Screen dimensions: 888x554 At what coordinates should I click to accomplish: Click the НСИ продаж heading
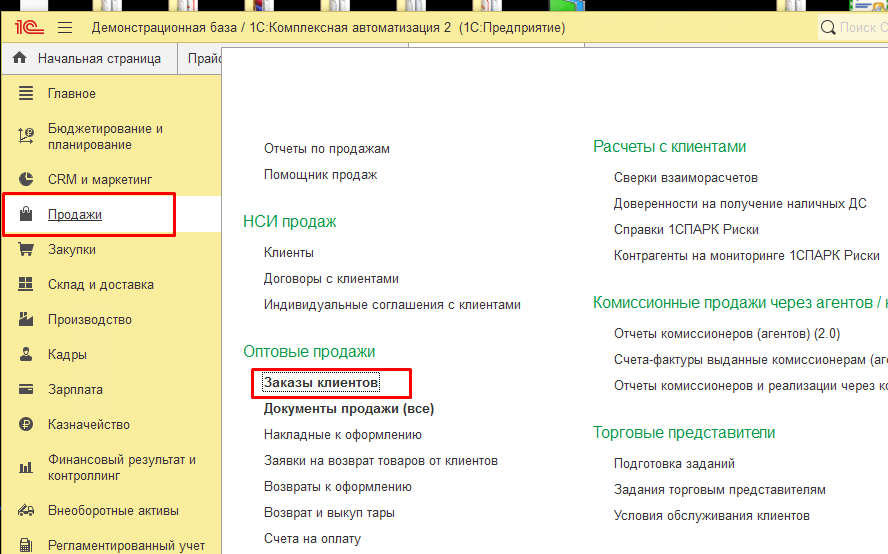click(289, 221)
